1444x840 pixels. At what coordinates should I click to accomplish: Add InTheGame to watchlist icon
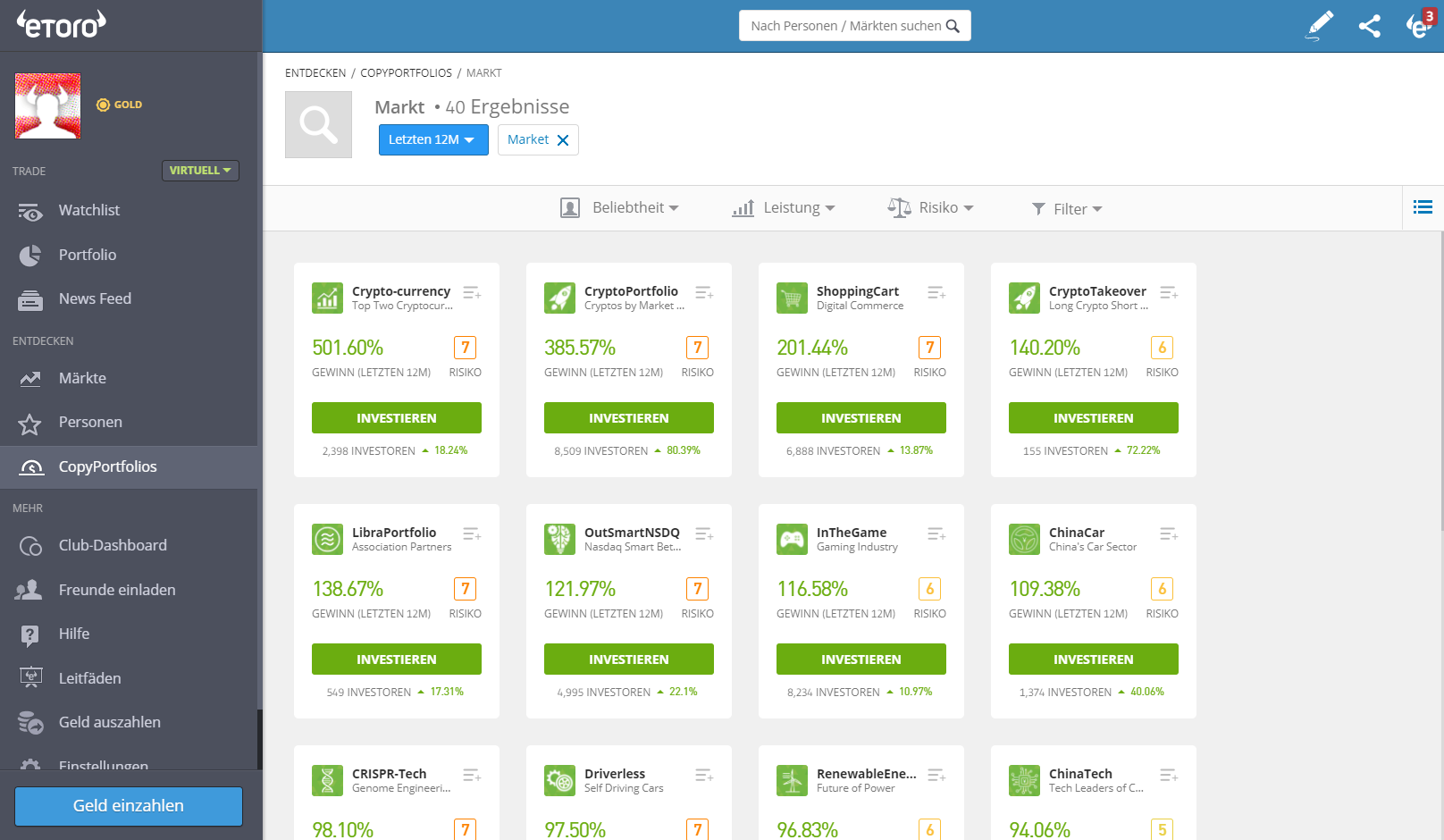[x=936, y=533]
